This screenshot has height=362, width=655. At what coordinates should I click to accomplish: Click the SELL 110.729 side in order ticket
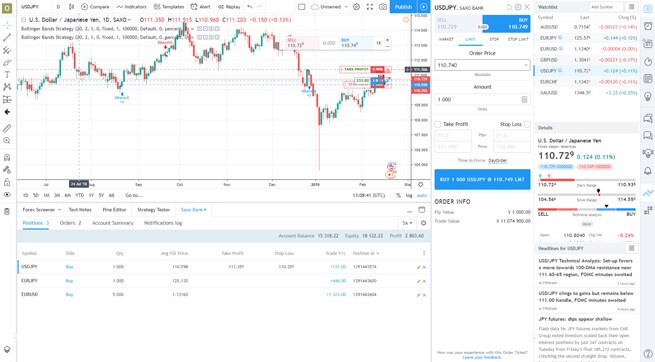458,24
